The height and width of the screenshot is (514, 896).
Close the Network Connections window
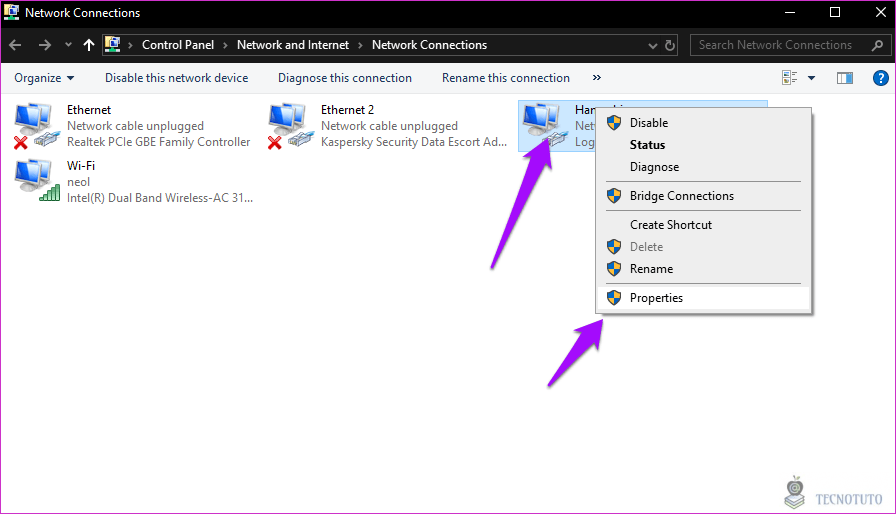[880, 13]
